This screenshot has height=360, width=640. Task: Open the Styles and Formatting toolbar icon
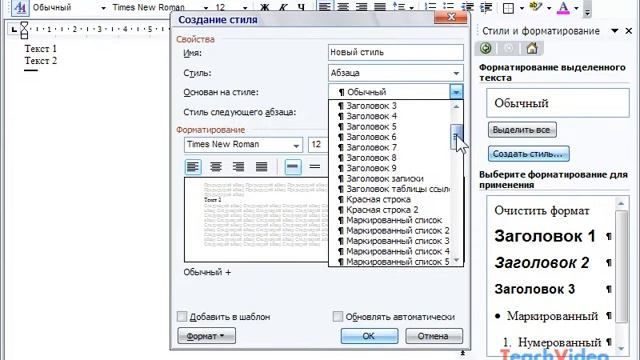[20, 7]
